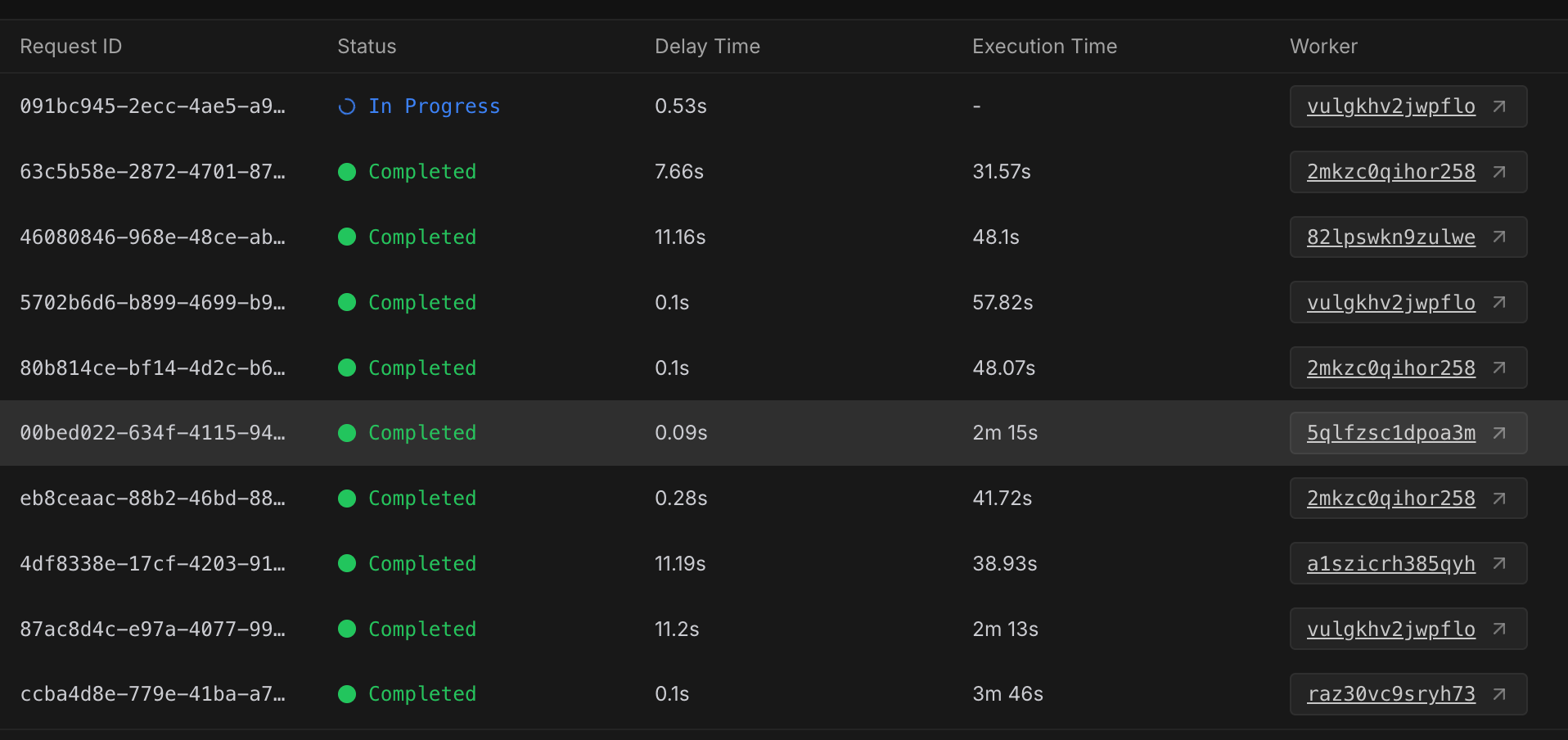Sort by the Request ID column header
The height and width of the screenshot is (740, 1568).
(71, 47)
